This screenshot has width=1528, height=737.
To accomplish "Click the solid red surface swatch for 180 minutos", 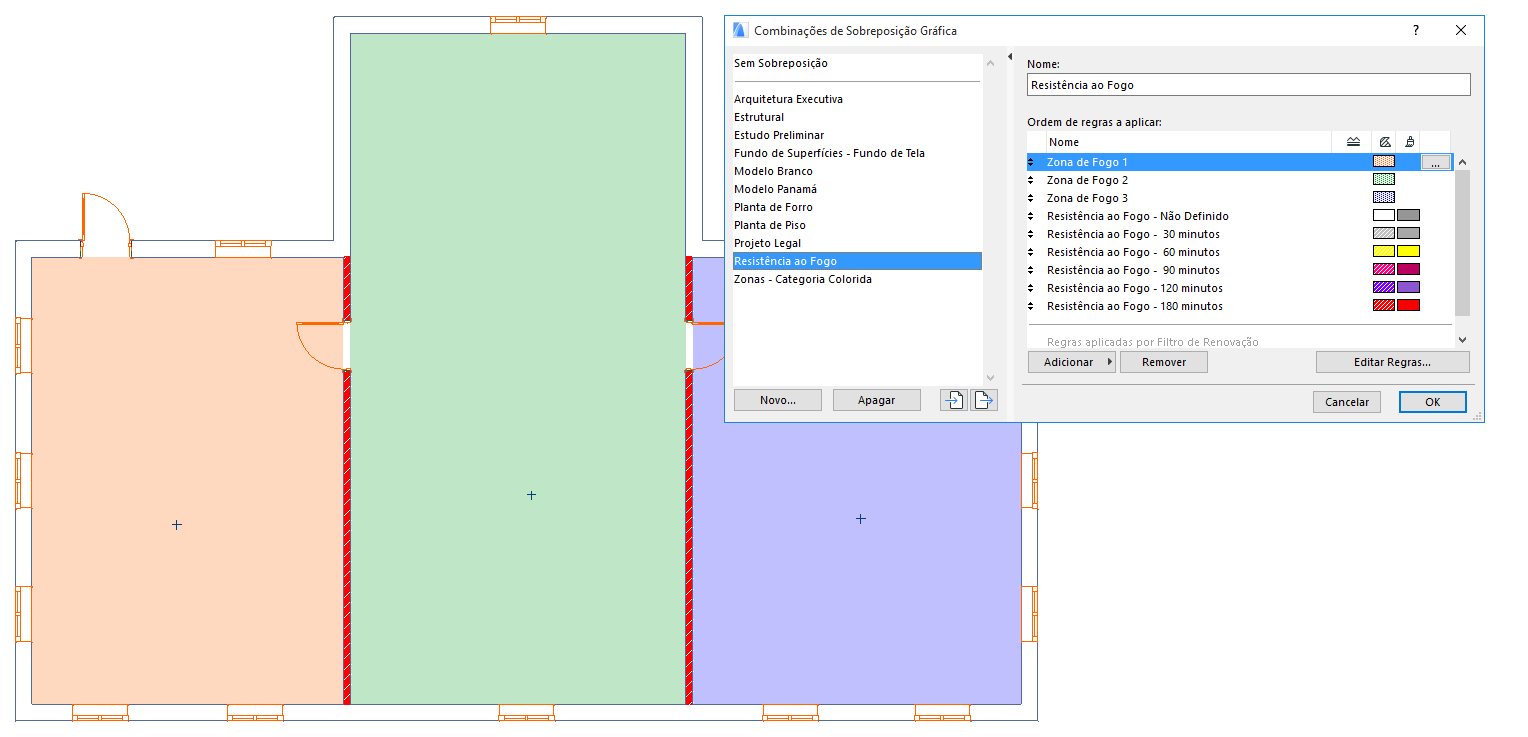I will tap(1408, 306).
